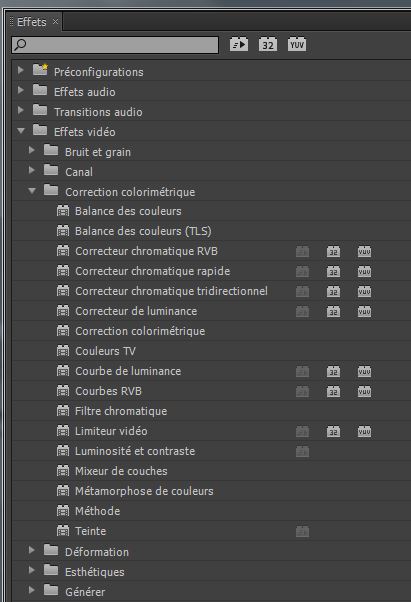Switch to the Effets panel tab
This screenshot has height=602, width=411.
[x=31, y=22]
